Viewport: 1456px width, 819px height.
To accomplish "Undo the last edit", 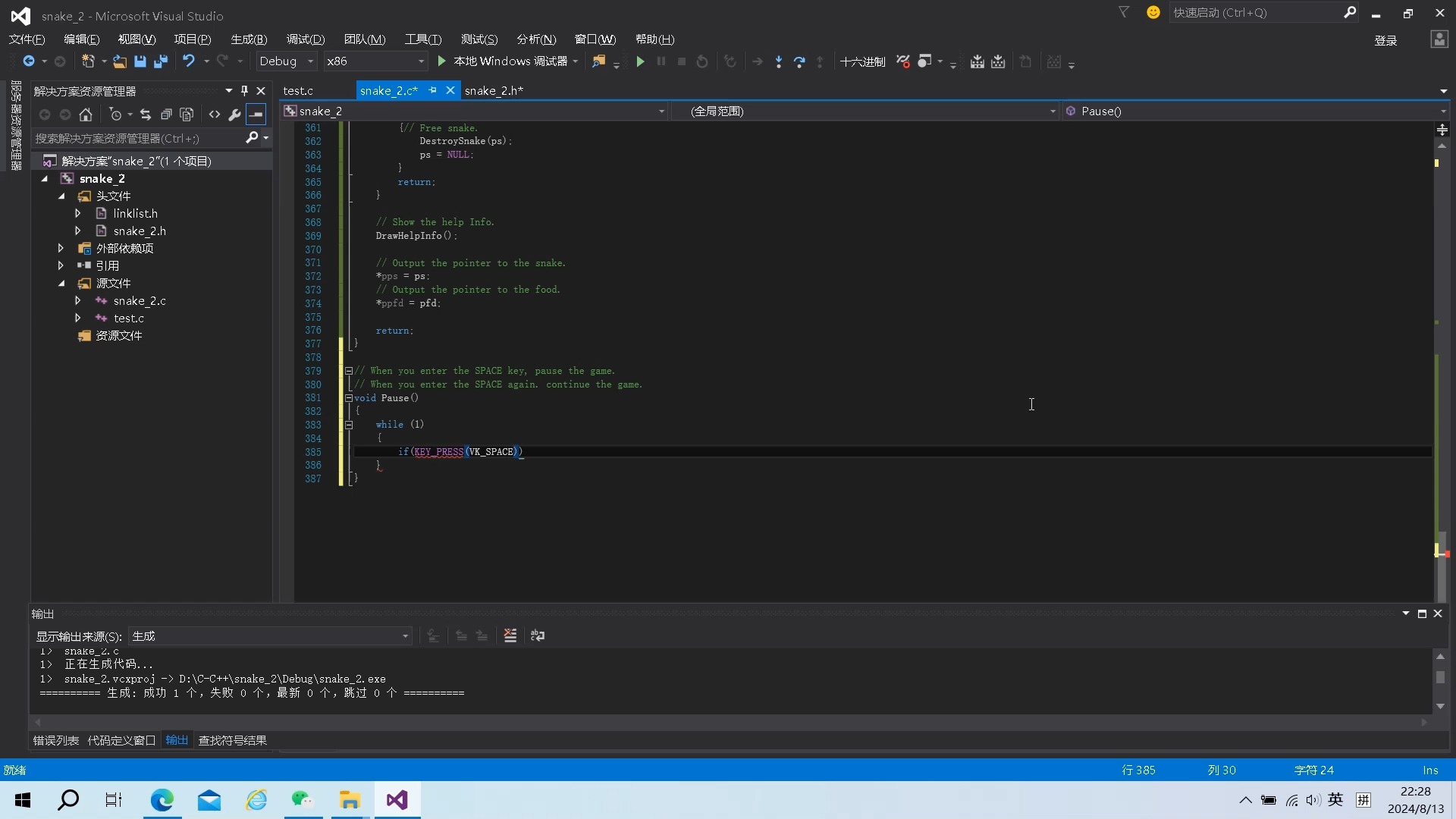I will click(189, 61).
